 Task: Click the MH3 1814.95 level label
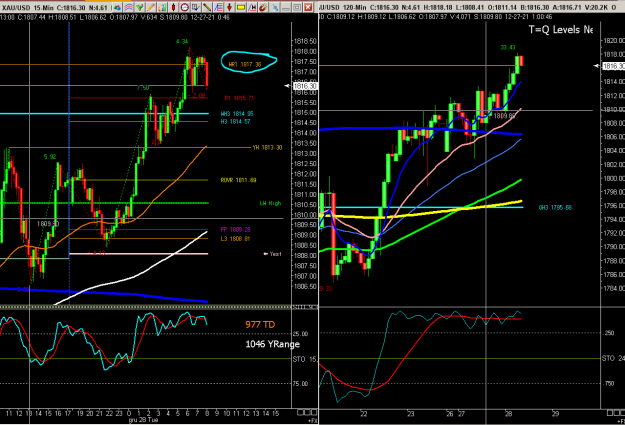[x=237, y=114]
